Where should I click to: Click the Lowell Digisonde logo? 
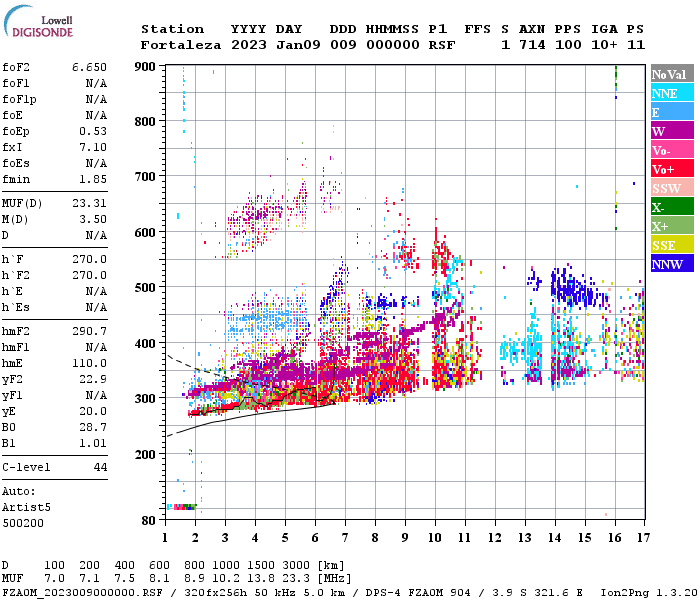pyautogui.click(x=38, y=21)
